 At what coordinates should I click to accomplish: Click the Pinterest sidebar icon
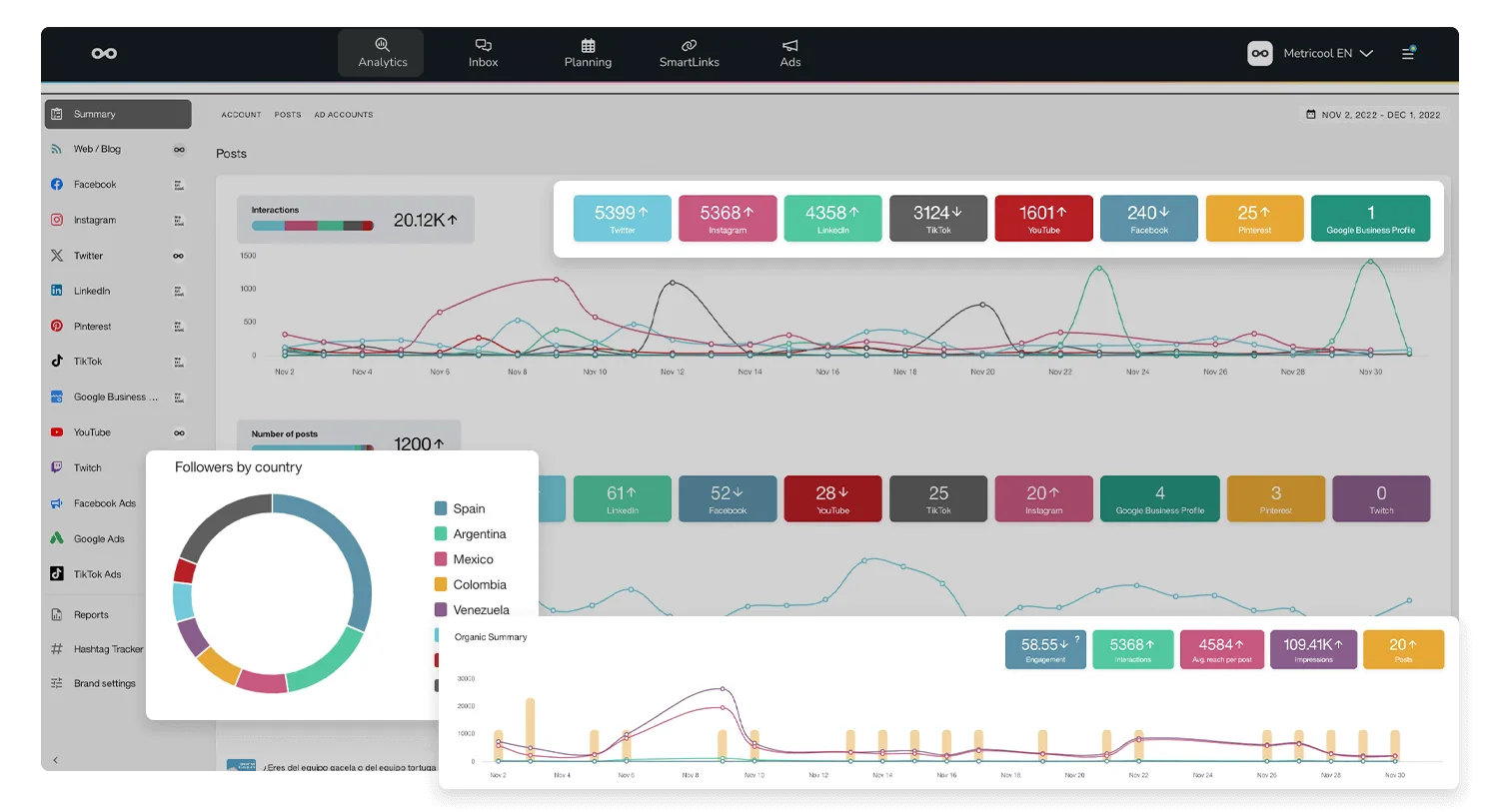[57, 326]
